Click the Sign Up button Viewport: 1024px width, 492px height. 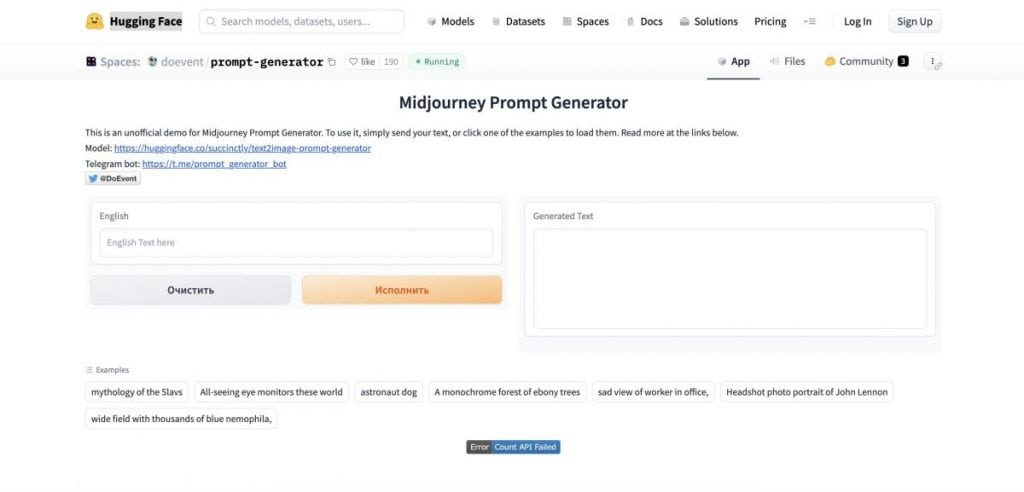(x=914, y=22)
